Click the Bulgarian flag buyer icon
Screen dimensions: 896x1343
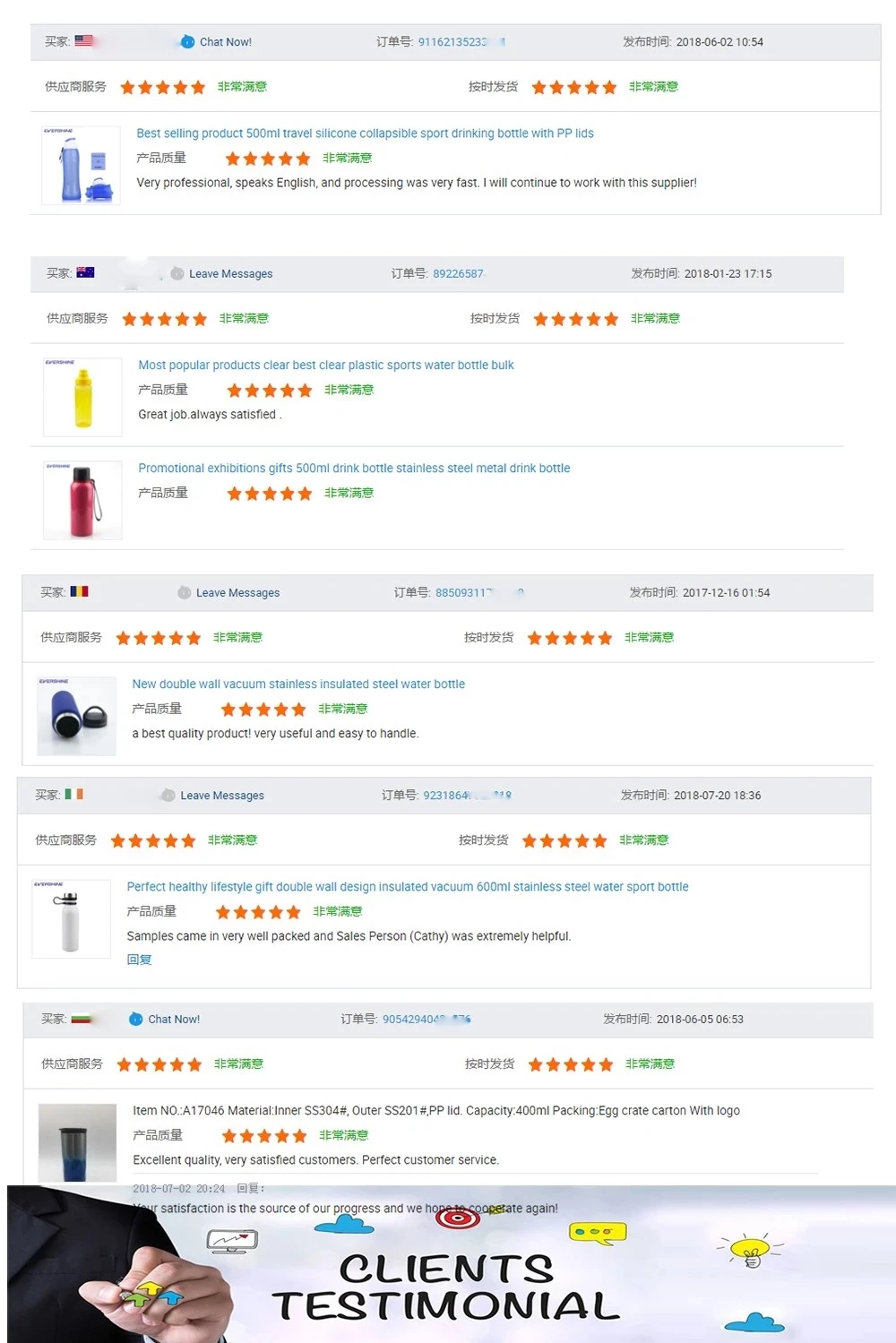82,1019
